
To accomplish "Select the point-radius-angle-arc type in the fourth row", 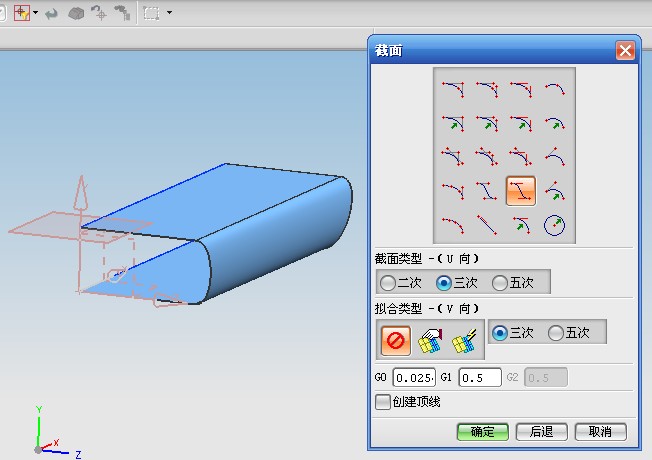I will [555, 191].
